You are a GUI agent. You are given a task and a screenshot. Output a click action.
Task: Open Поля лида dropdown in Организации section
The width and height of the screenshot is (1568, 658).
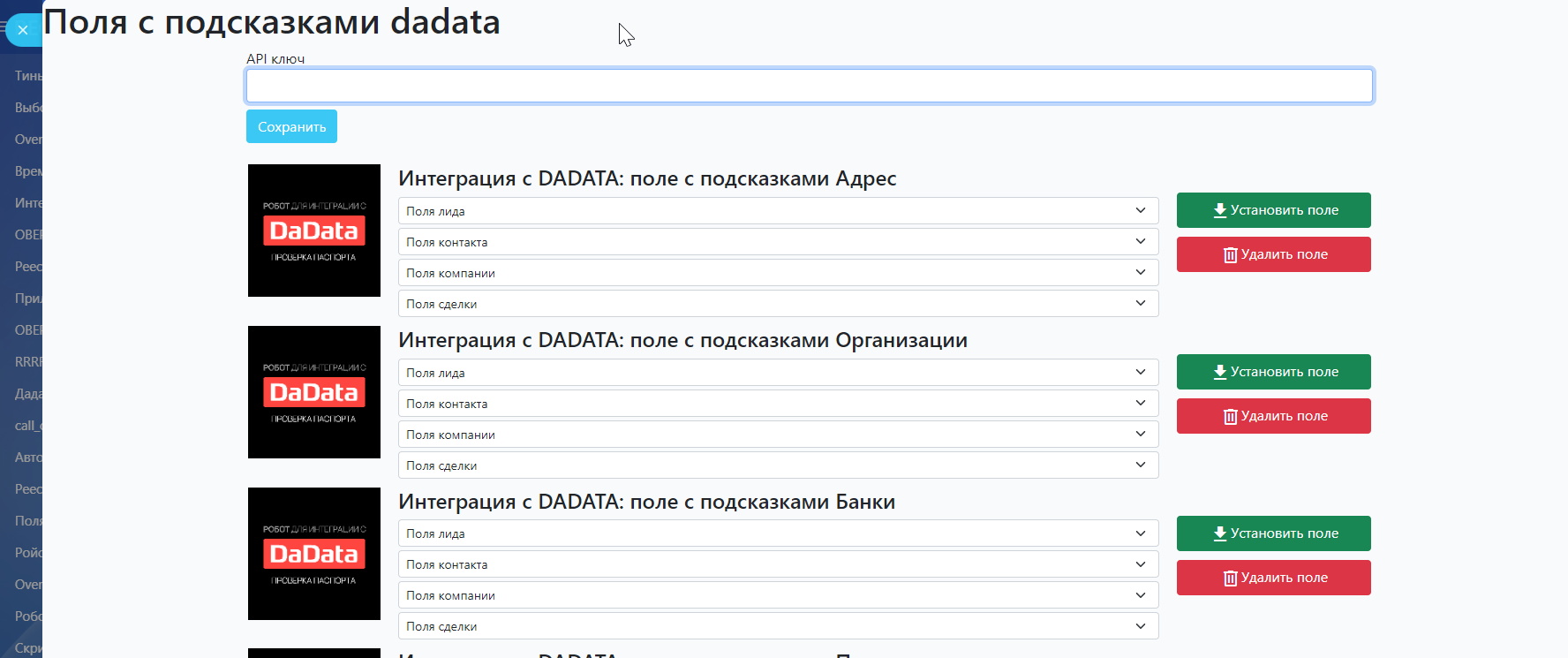777,373
